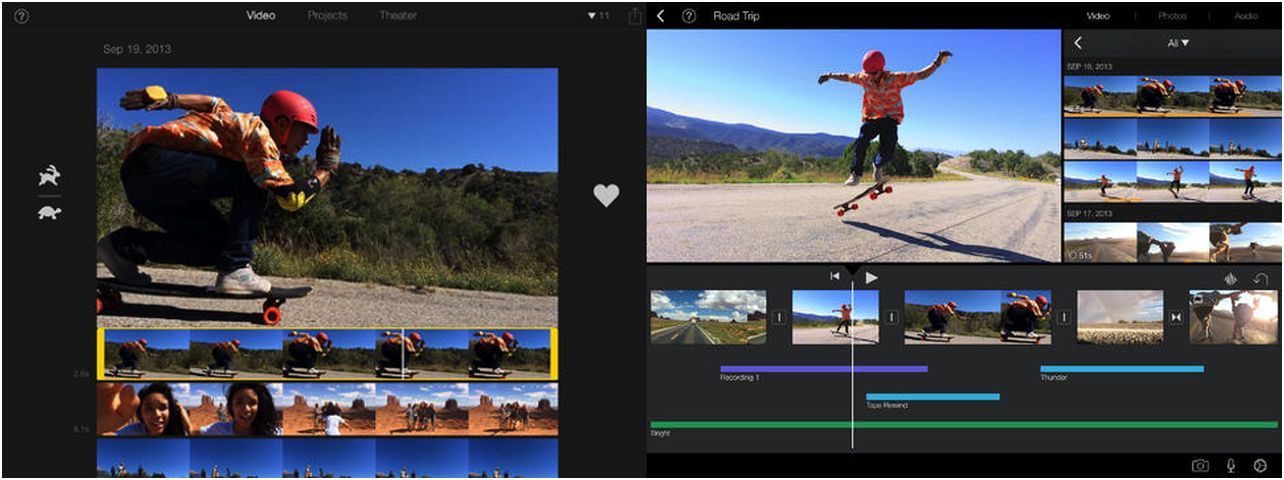1284x480 pixels.
Task: Open the All filter dropdown in media browser
Action: 1178,43
